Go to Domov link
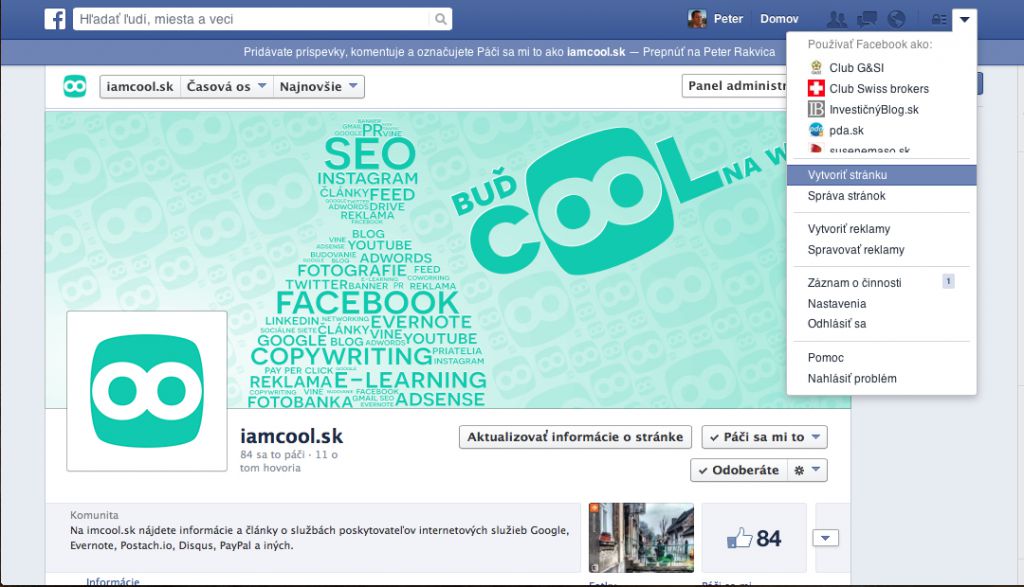The height and width of the screenshot is (587, 1024). click(779, 19)
